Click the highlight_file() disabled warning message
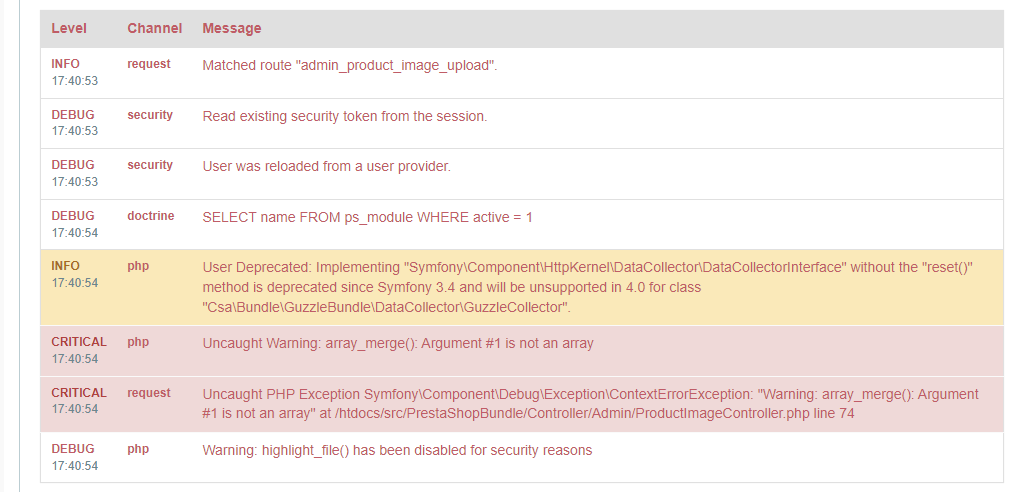1011x492 pixels. (397, 450)
